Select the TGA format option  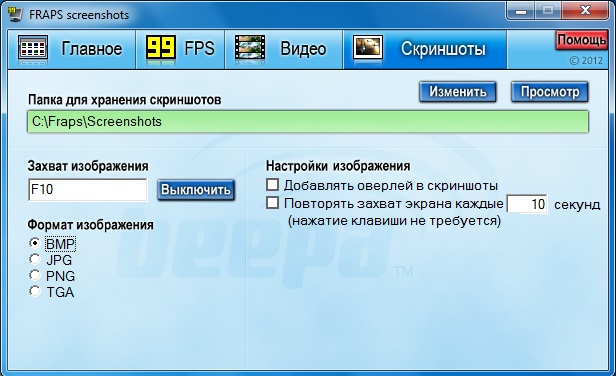(35, 292)
